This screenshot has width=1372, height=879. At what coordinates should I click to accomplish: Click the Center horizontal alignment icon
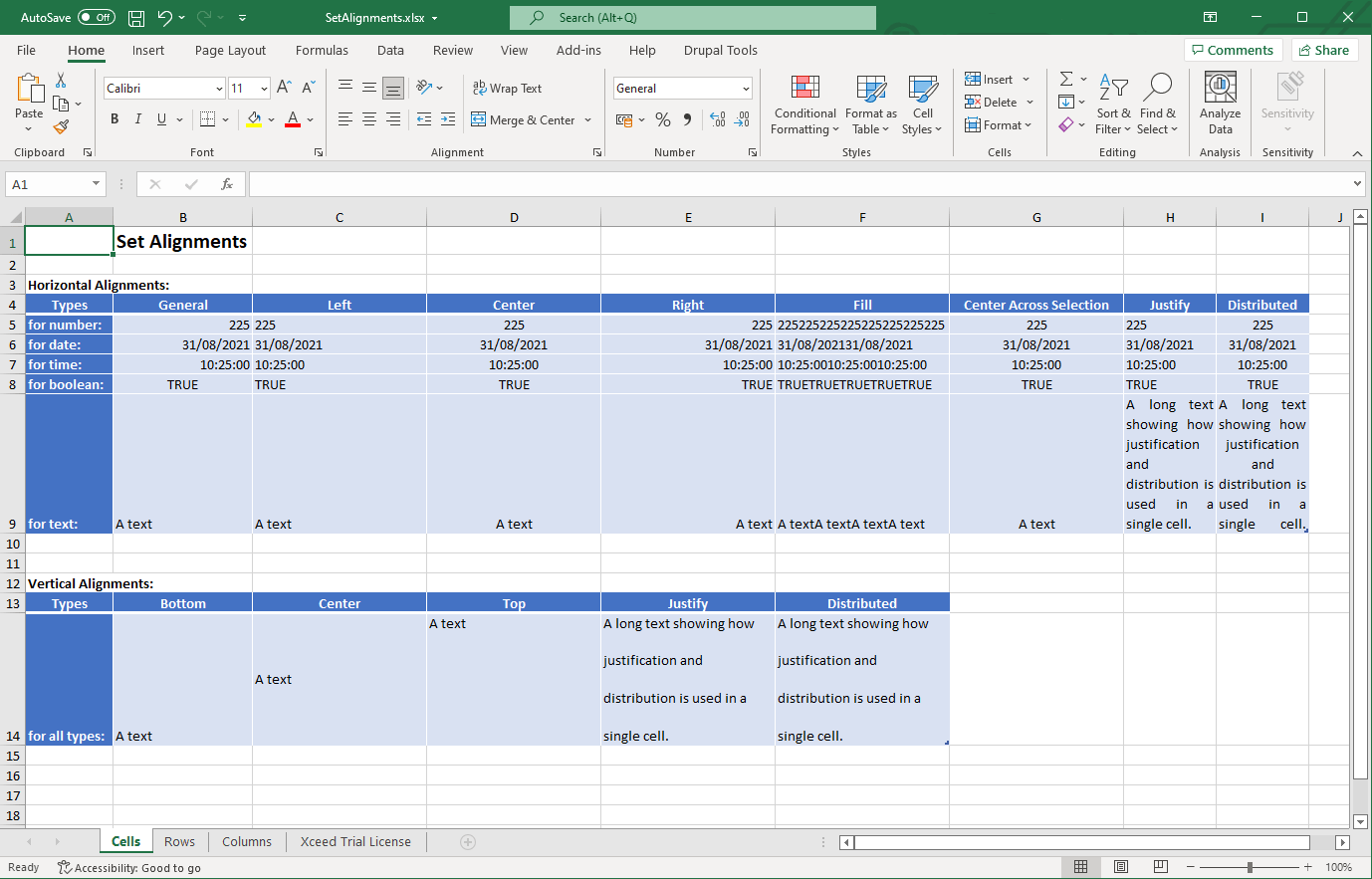(x=369, y=119)
